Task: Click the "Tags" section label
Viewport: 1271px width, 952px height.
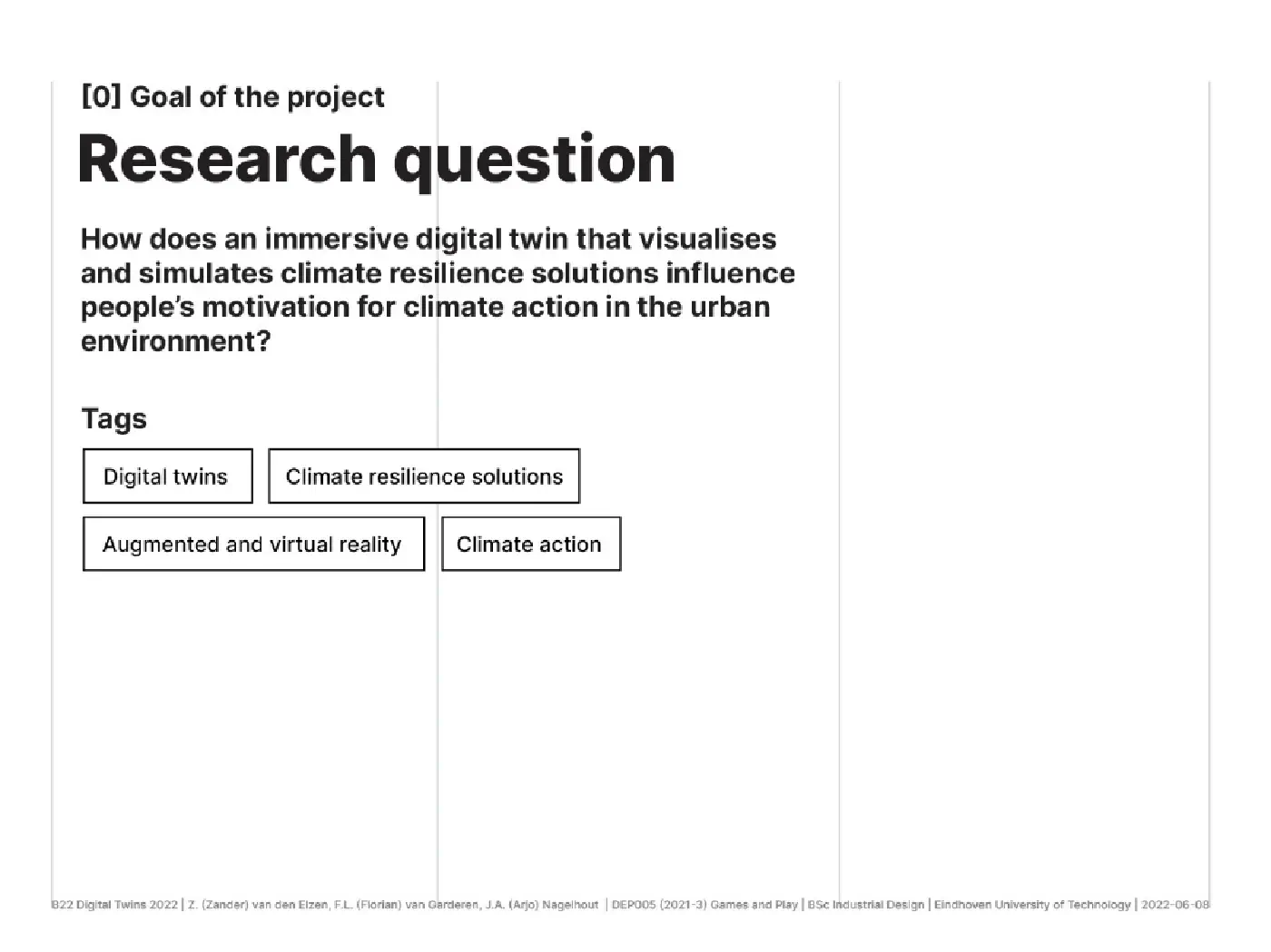Action: (x=113, y=418)
